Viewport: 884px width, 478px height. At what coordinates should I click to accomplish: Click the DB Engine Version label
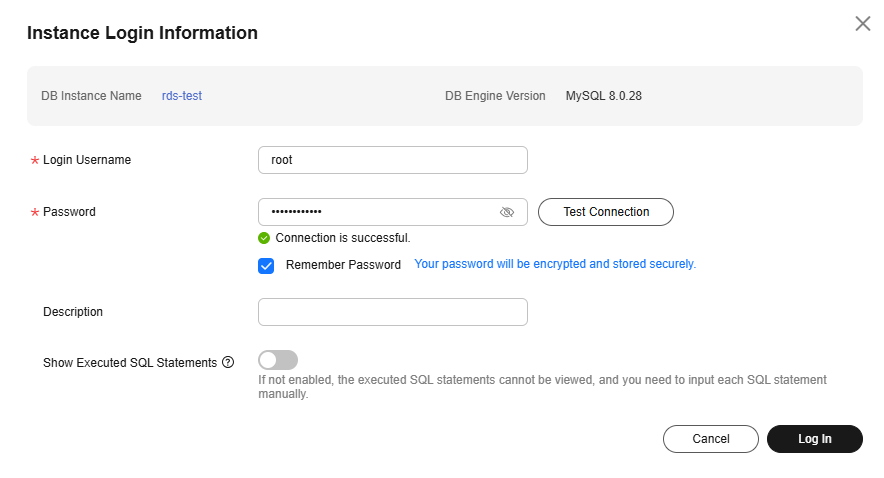(x=495, y=96)
